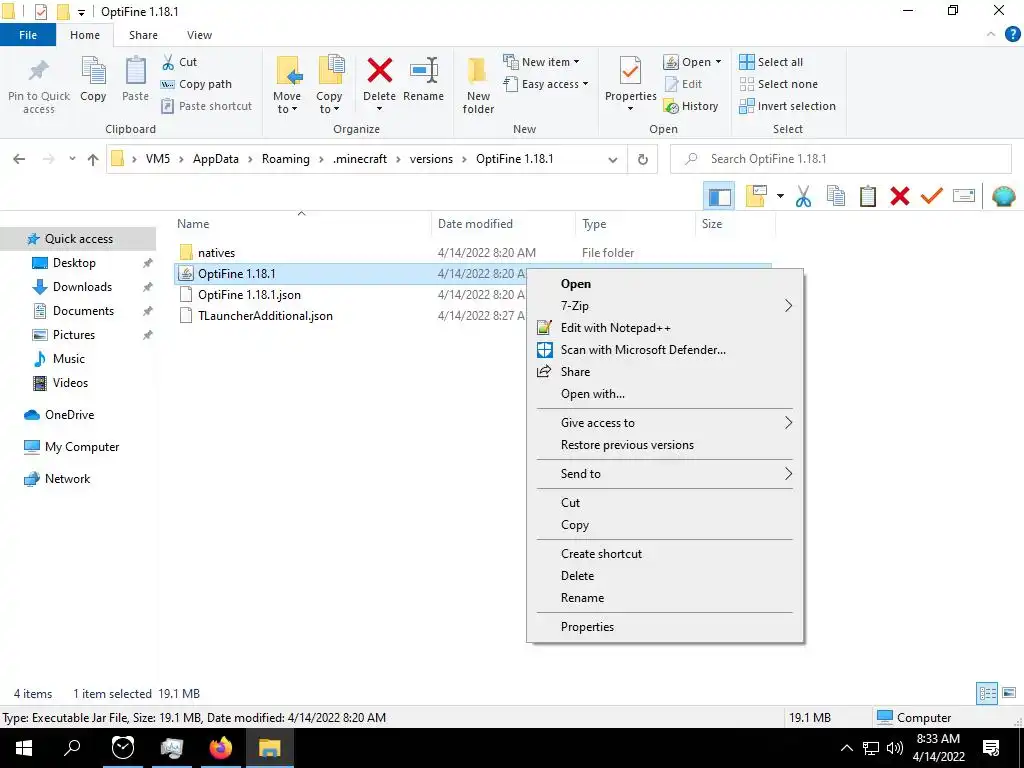Screen dimensions: 1024x768
Task: Select TLauncherAdditional.json file
Action: 265,316
